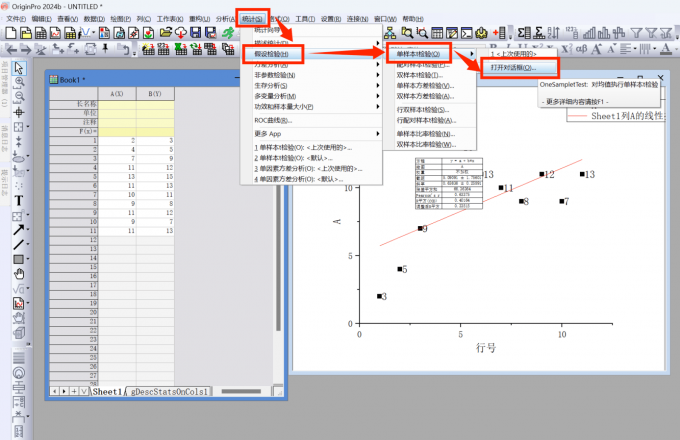Create a new workbook from the toolbar

tap(41, 33)
